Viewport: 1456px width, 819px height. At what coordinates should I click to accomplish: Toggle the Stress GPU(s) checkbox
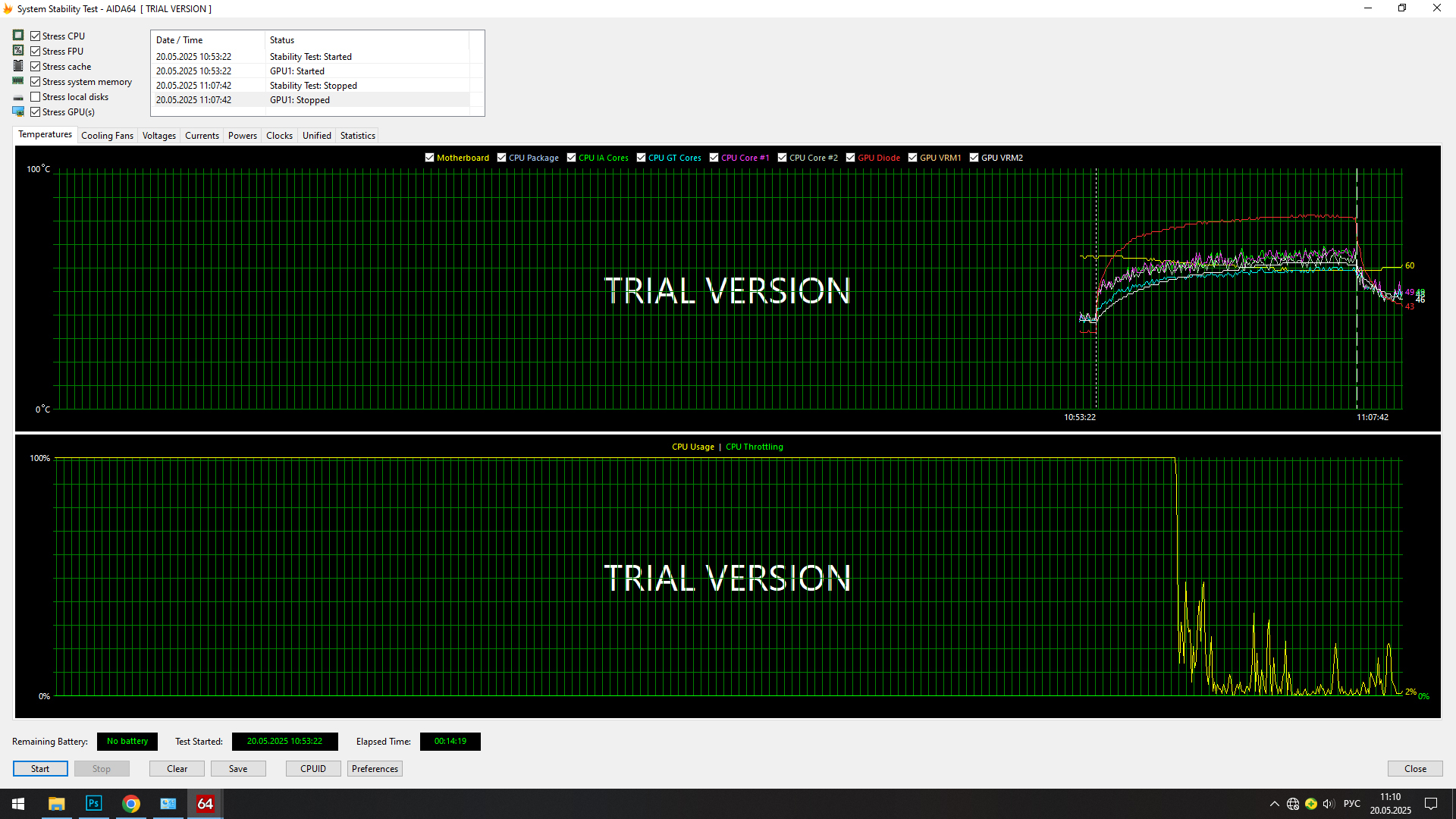[35, 111]
